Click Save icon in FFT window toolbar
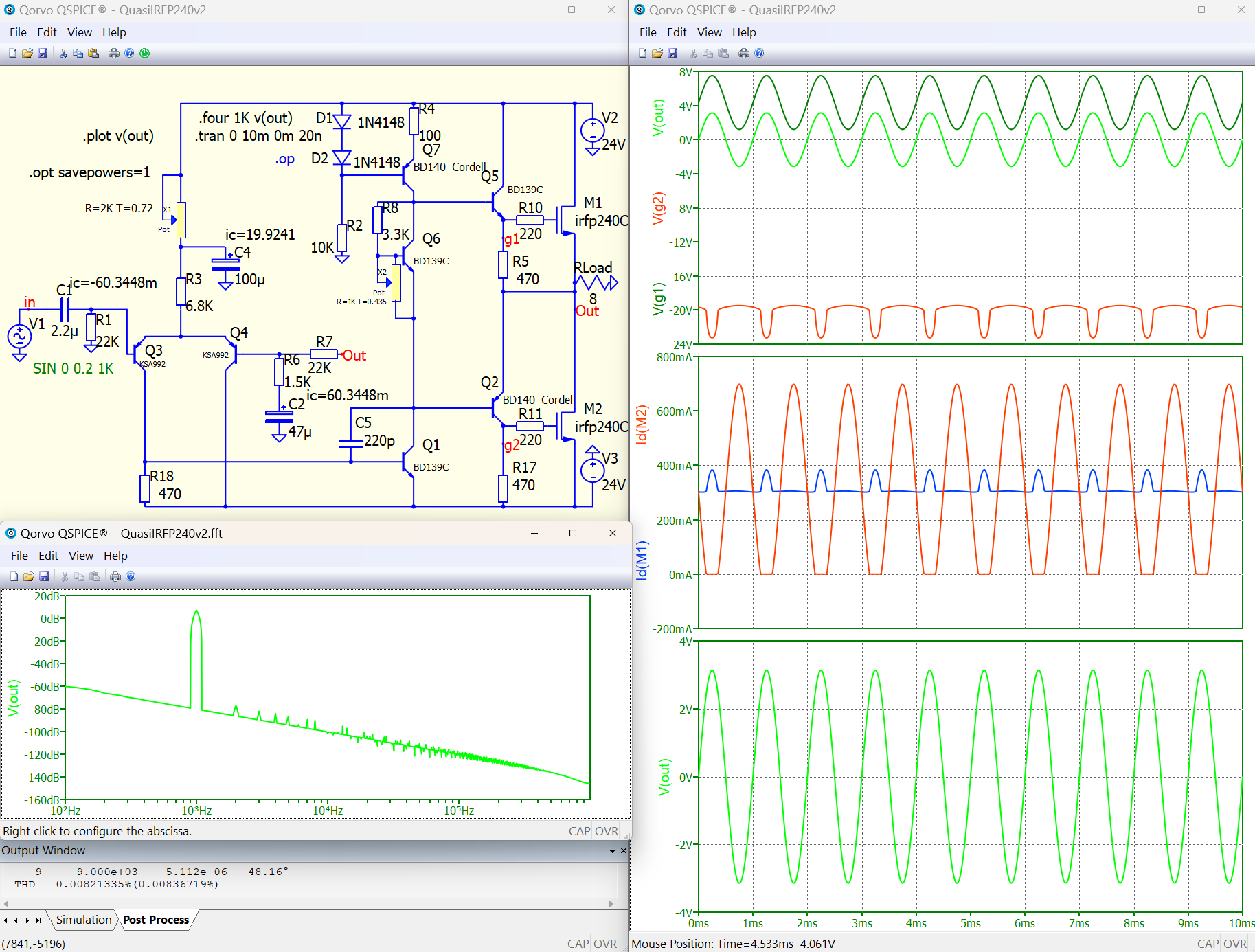This screenshot has height=952, width=1255. 44,576
